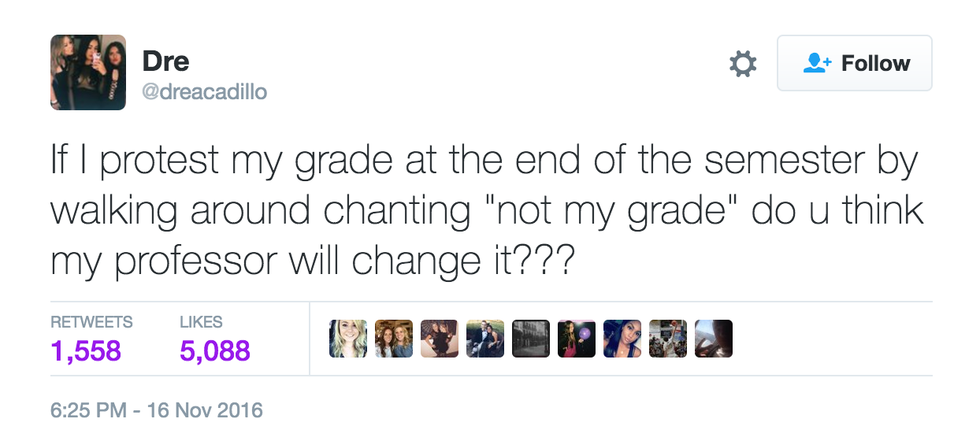Screen dimensions: 980x441
Task: Click the RETWEETS label
Action: (x=91, y=322)
